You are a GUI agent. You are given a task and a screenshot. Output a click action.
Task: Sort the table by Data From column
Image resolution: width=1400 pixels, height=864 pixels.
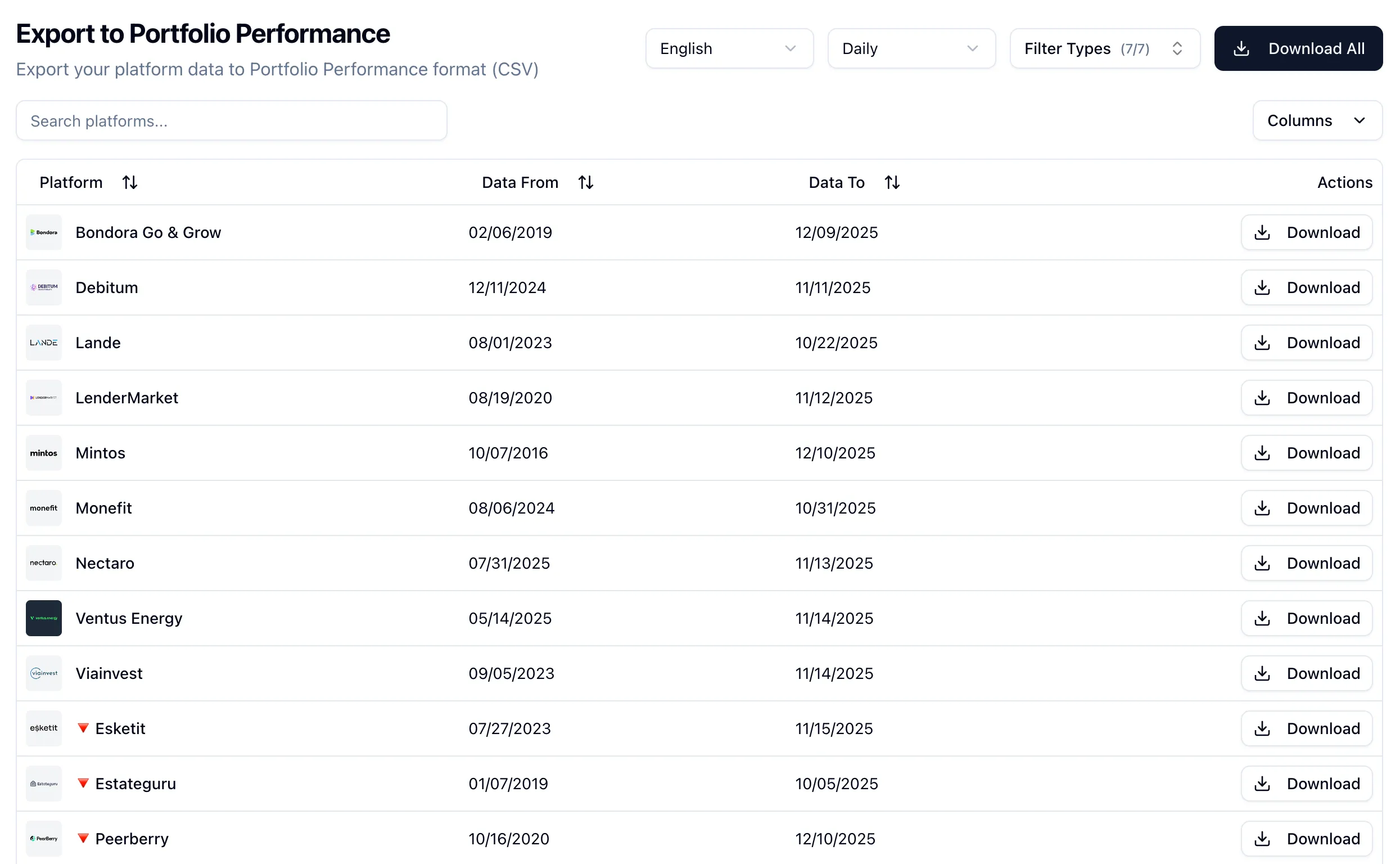[x=586, y=182]
